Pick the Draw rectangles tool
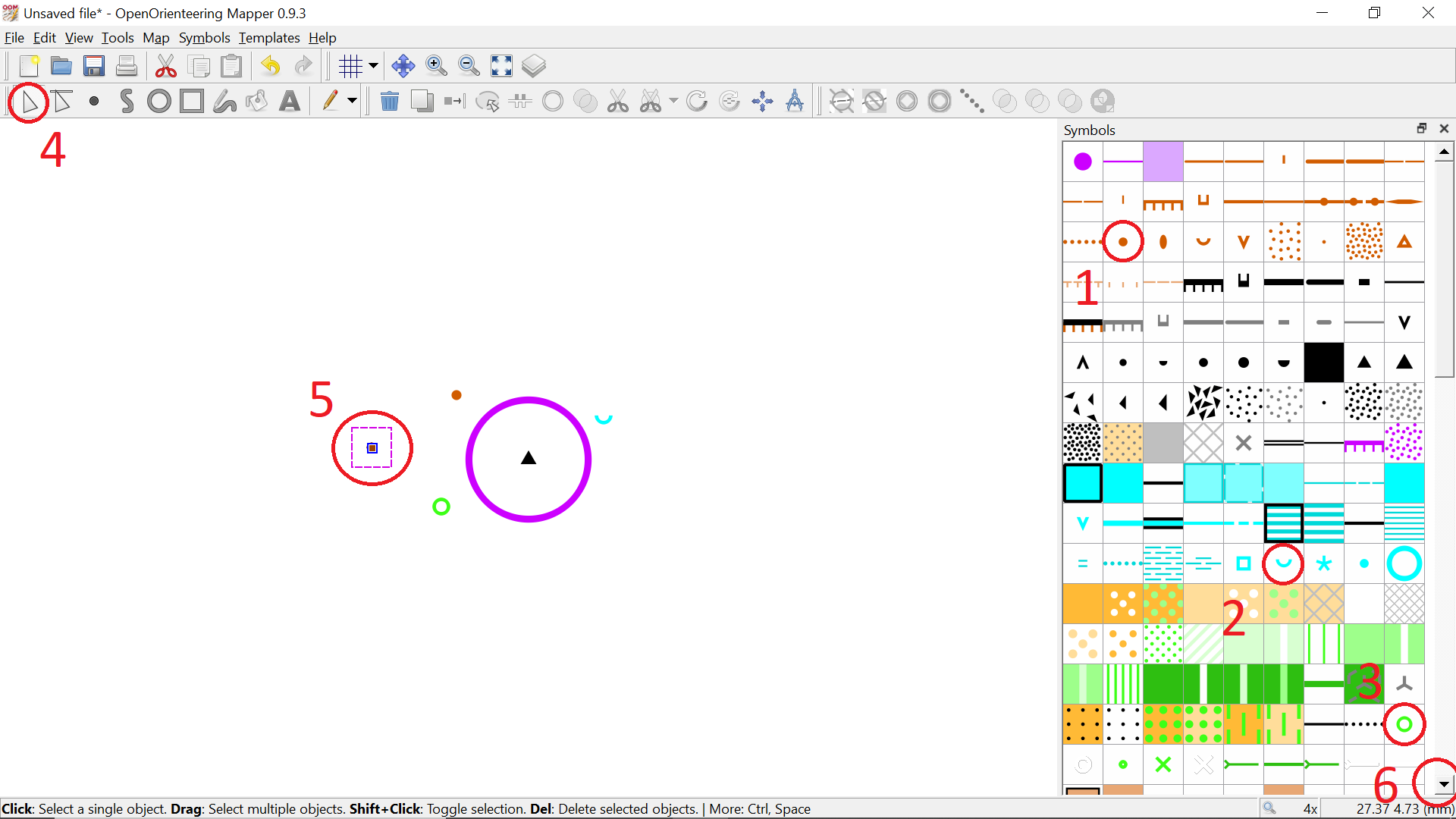The image size is (1456, 819). click(192, 102)
